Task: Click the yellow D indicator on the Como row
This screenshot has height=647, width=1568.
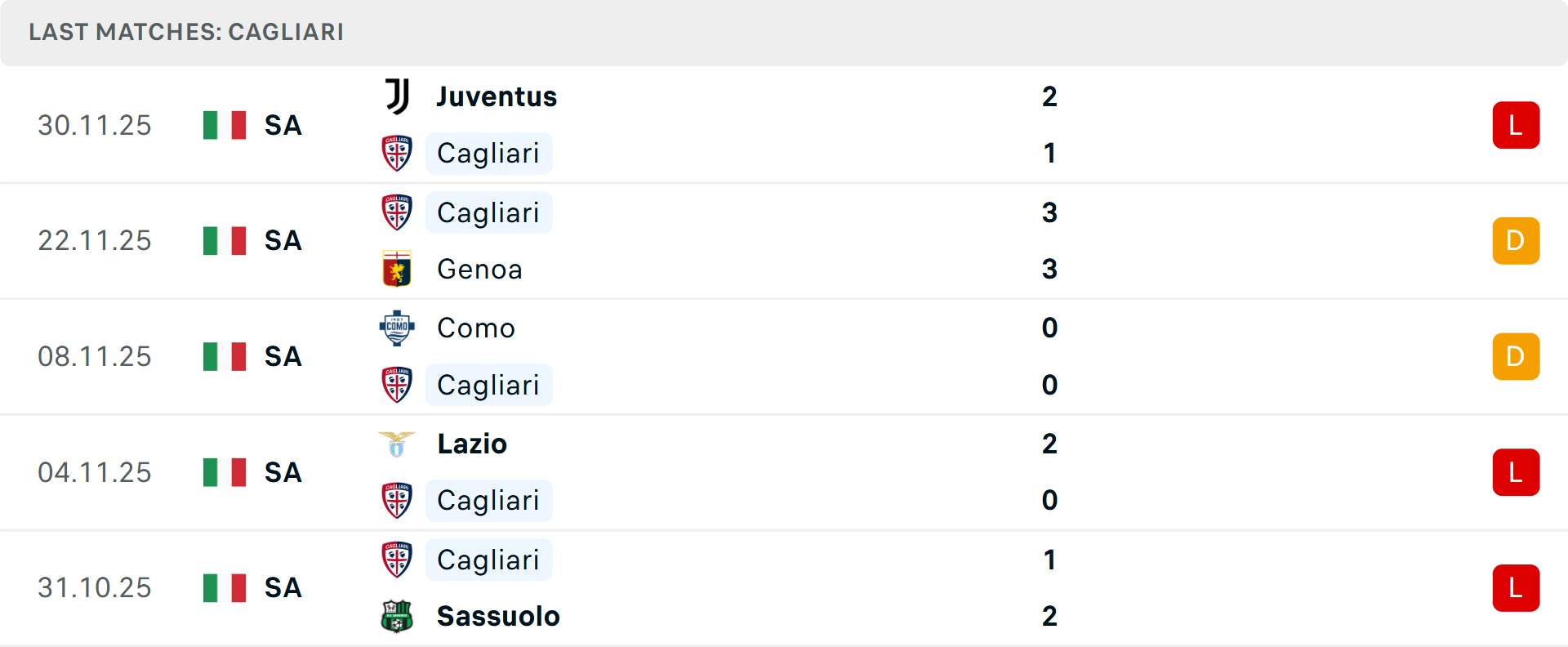Action: (x=1516, y=356)
